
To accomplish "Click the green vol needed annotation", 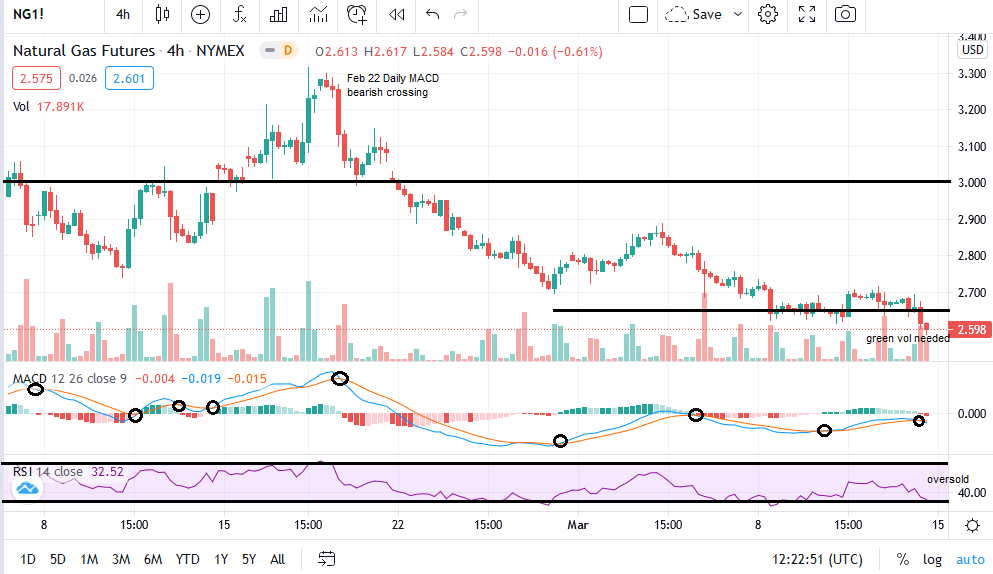I will pos(908,338).
